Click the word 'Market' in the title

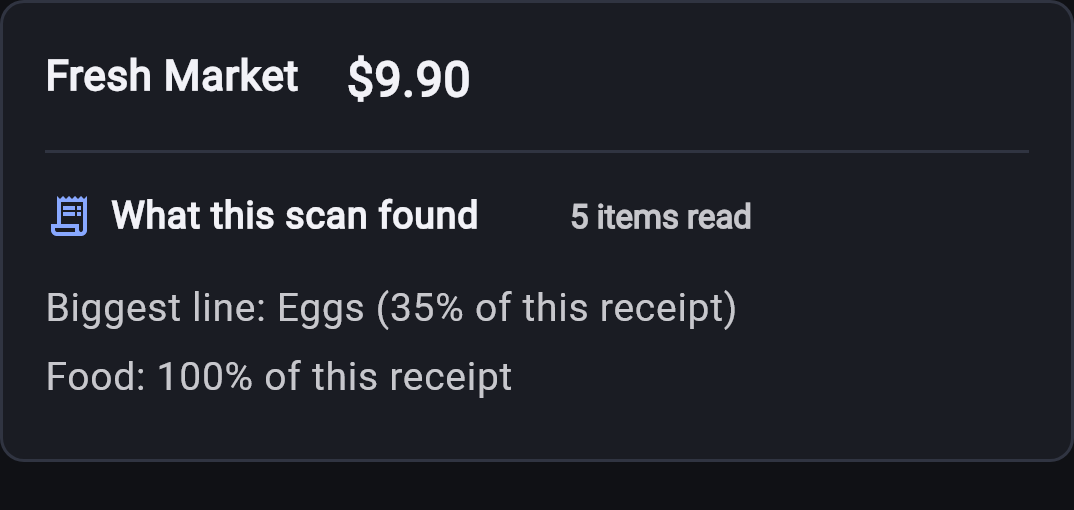click(x=231, y=76)
